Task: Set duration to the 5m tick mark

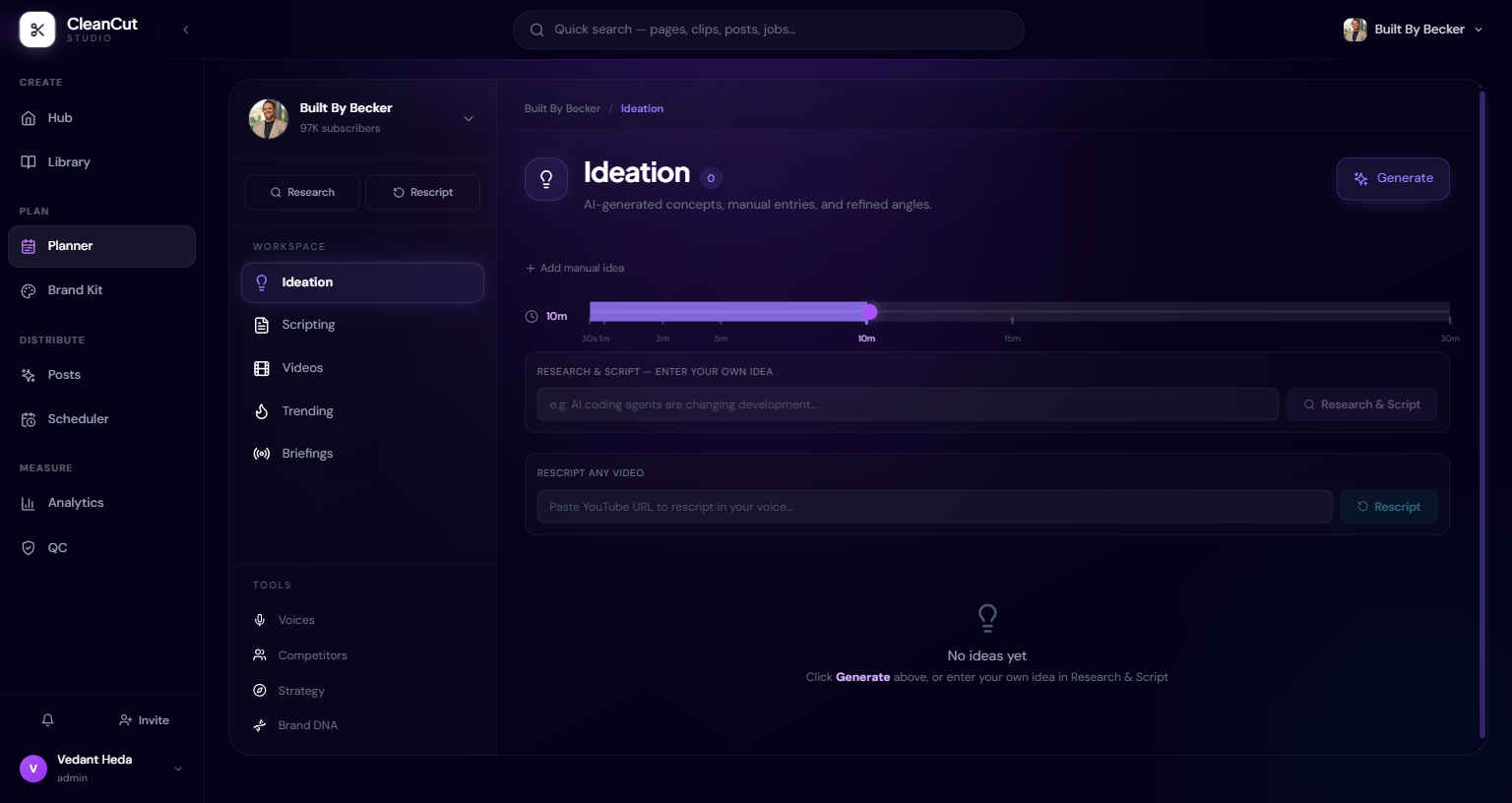Action: 721,320
